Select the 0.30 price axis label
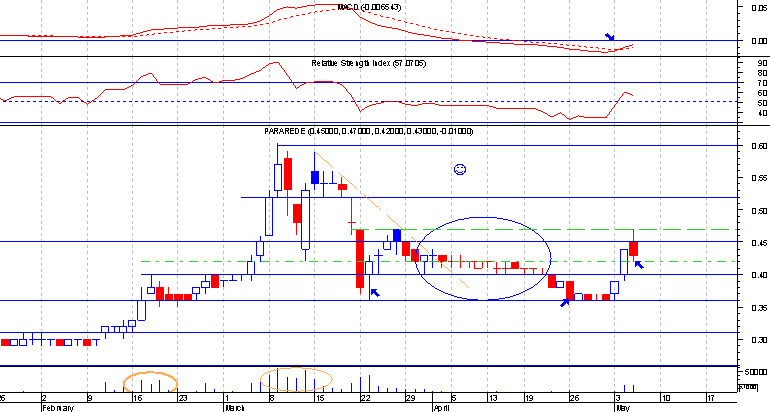This screenshot has height=412, width=770. pyautogui.click(x=760, y=340)
